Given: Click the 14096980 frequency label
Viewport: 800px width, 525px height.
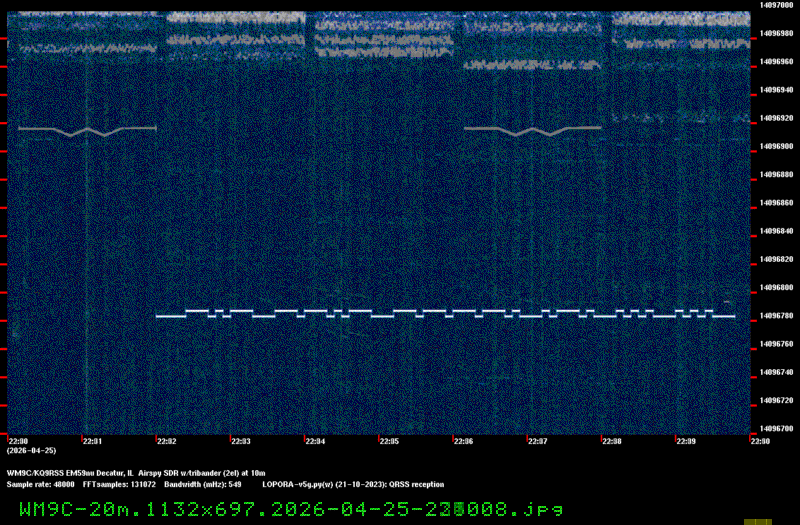Looking at the screenshot, I should 776,33.
